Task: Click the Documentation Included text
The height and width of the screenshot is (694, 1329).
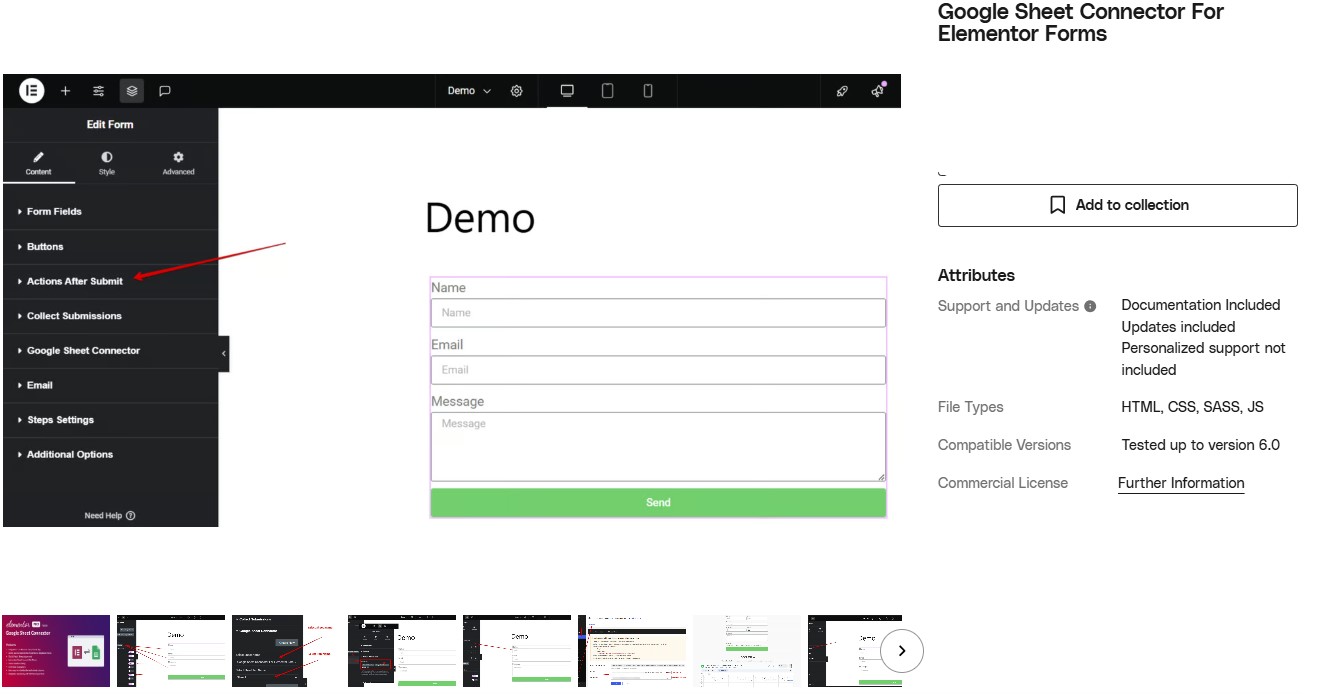Action: tap(1201, 305)
